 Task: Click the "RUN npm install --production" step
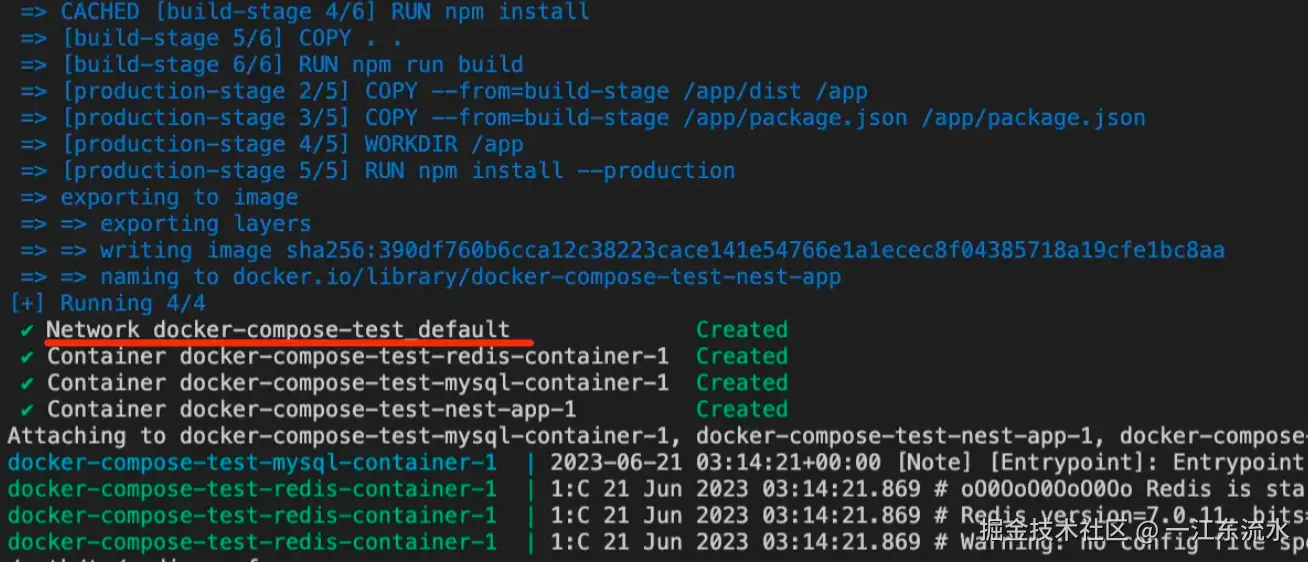point(549,171)
